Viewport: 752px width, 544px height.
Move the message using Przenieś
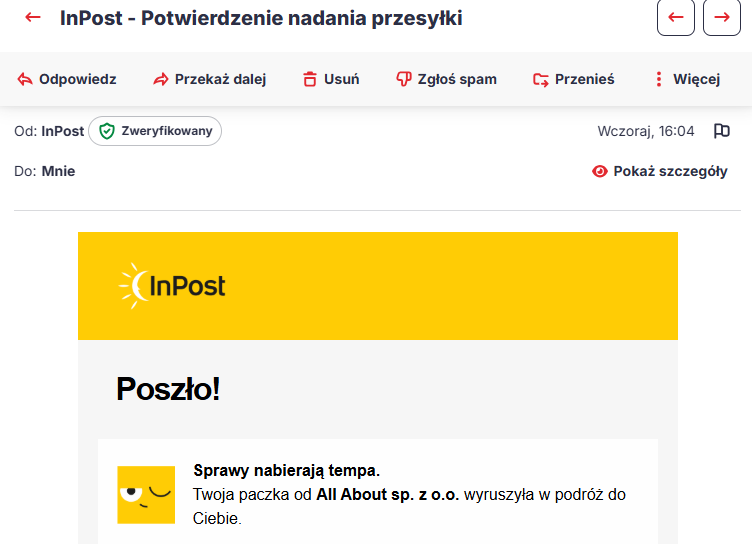(x=573, y=79)
